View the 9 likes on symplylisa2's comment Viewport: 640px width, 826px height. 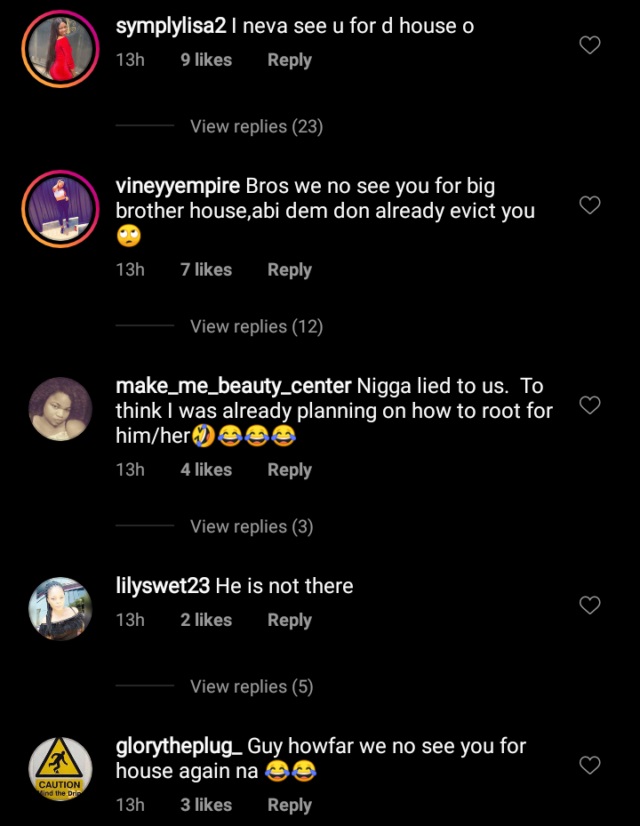[x=206, y=60]
